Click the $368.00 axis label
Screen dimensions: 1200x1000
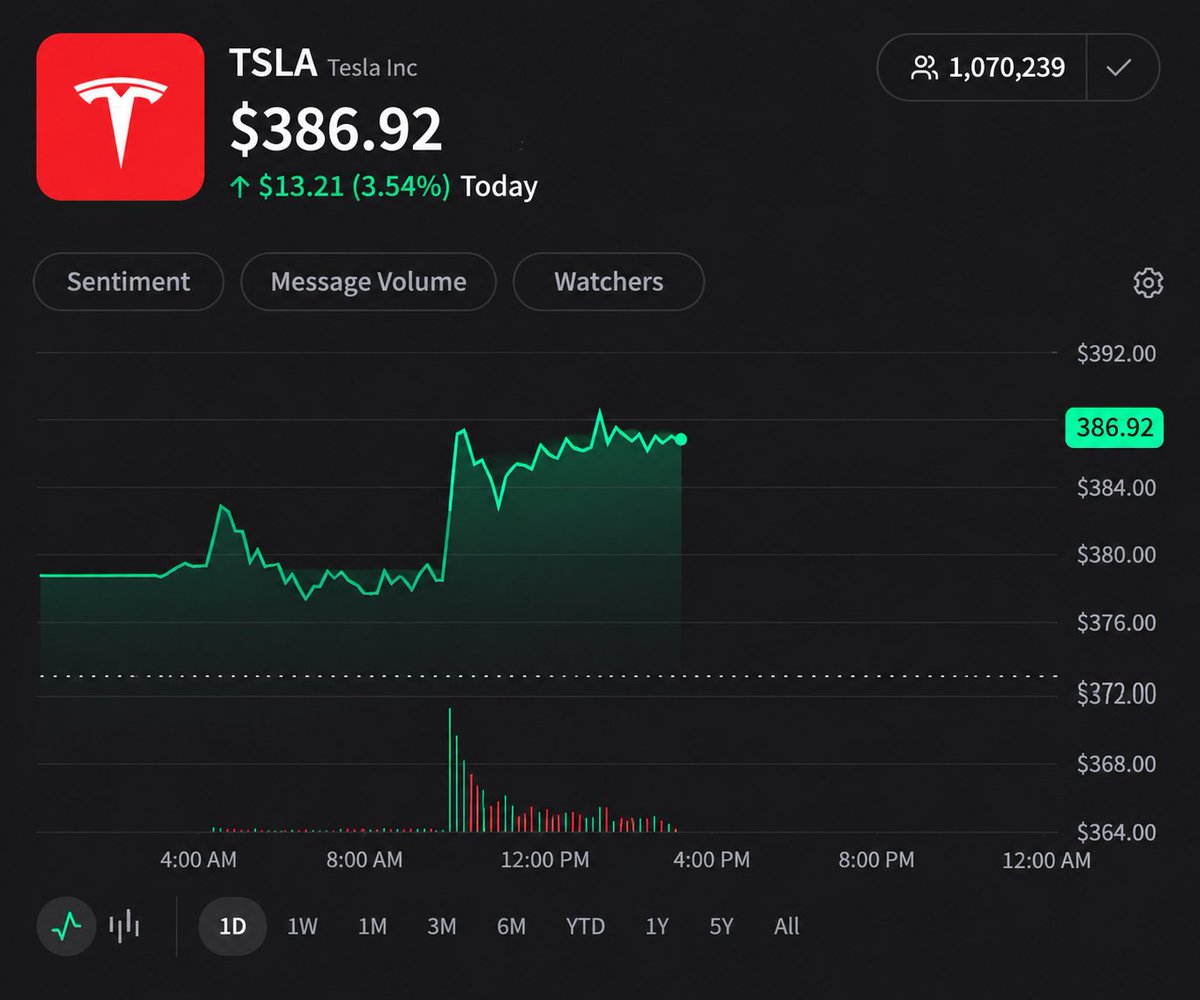click(1116, 764)
